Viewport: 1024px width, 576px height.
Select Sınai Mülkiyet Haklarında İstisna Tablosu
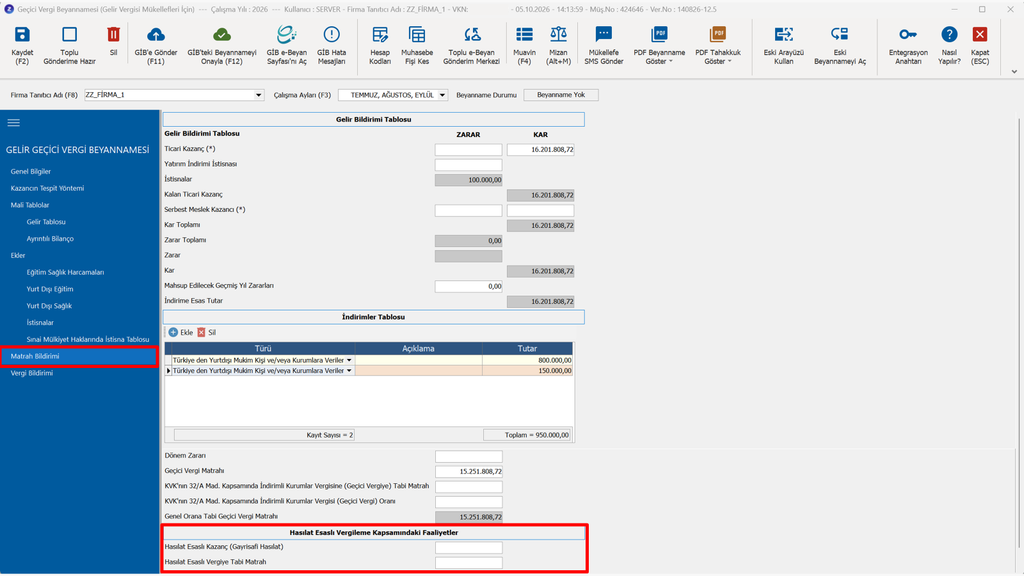pos(88,340)
